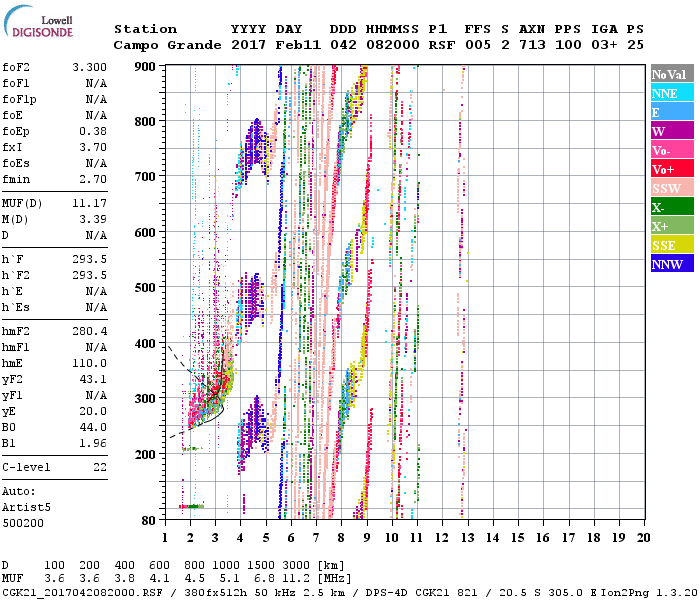Click the 13 MHz frequency axis label
Viewport: 700px width, 600px height.
point(467,538)
